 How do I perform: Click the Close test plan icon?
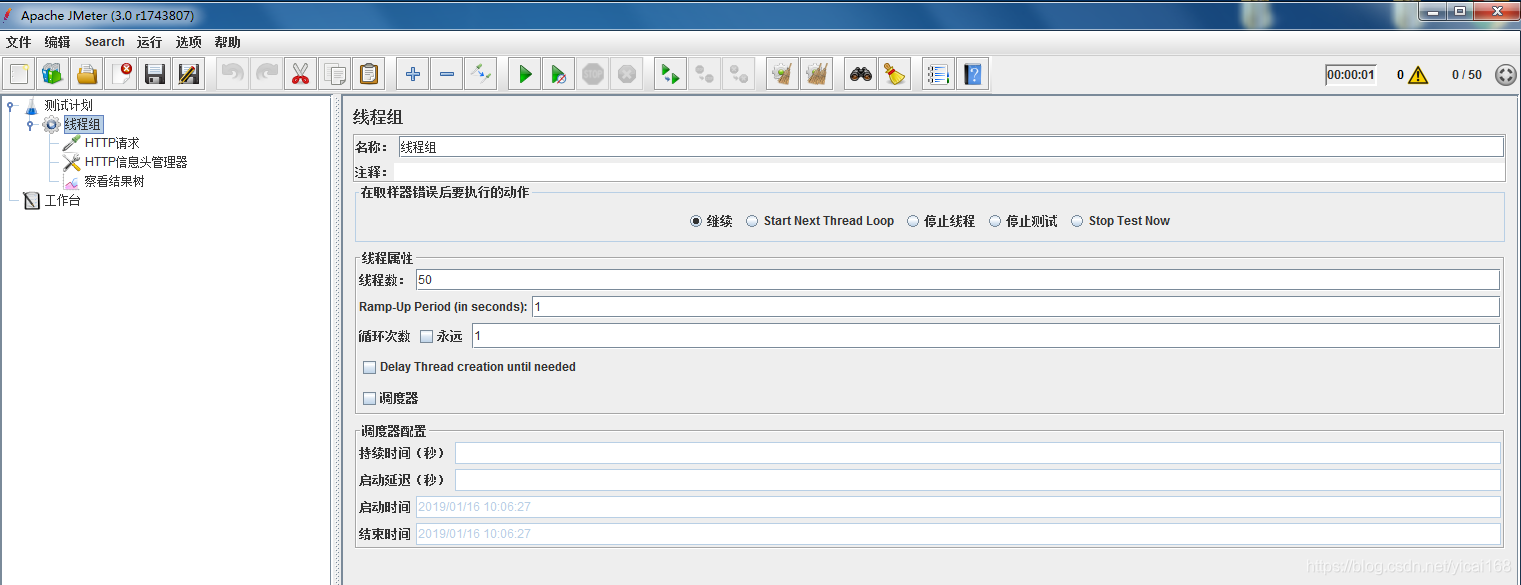coord(121,74)
